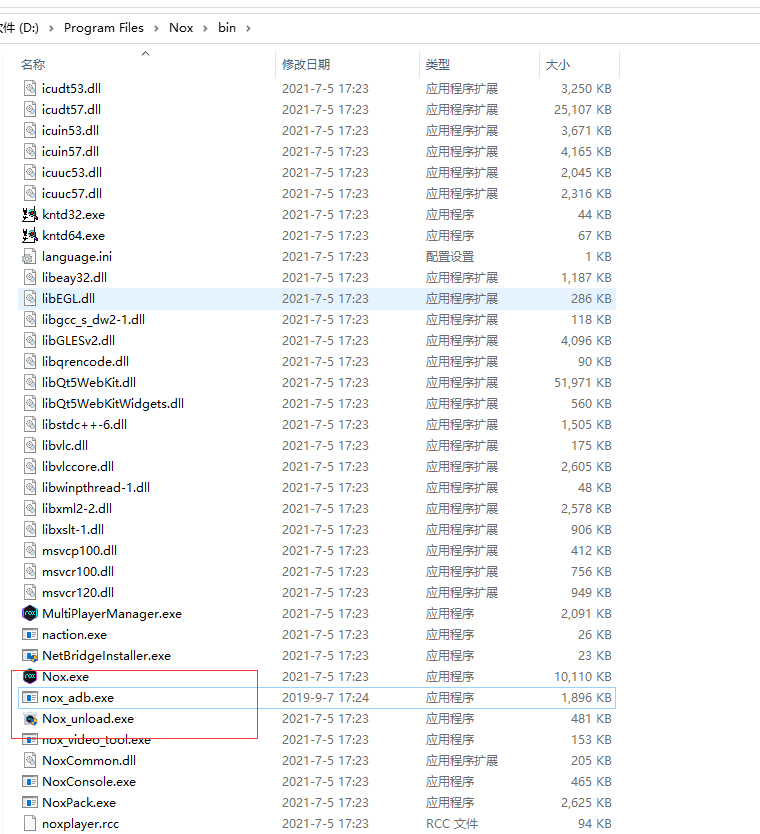
Task: Select the Nox.exe application icon
Action: point(30,676)
